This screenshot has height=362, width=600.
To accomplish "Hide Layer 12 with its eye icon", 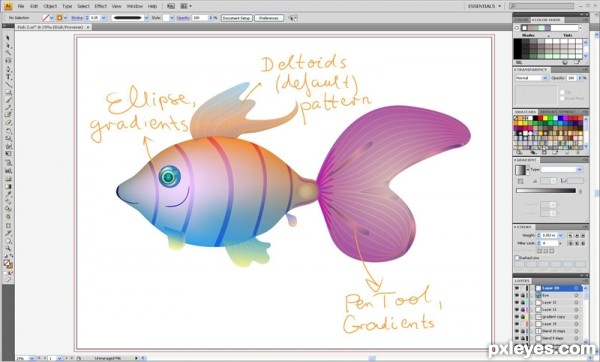I will (517, 303).
